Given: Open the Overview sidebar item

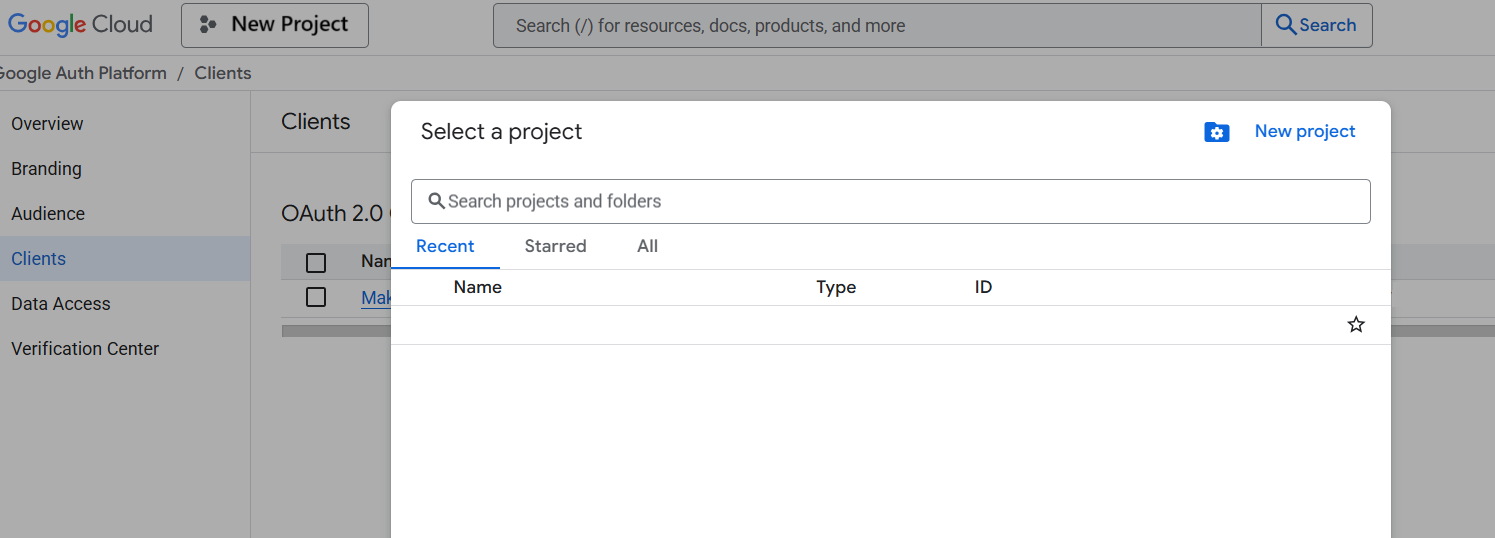Looking at the screenshot, I should (x=125, y=124).
